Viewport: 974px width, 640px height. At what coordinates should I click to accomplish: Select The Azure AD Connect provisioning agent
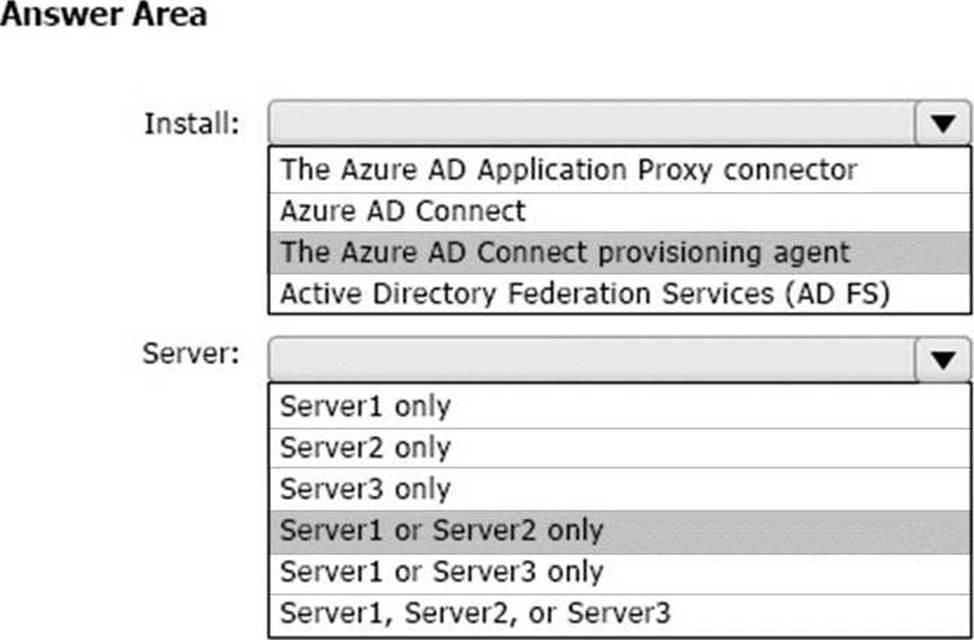pyautogui.click(x=620, y=253)
